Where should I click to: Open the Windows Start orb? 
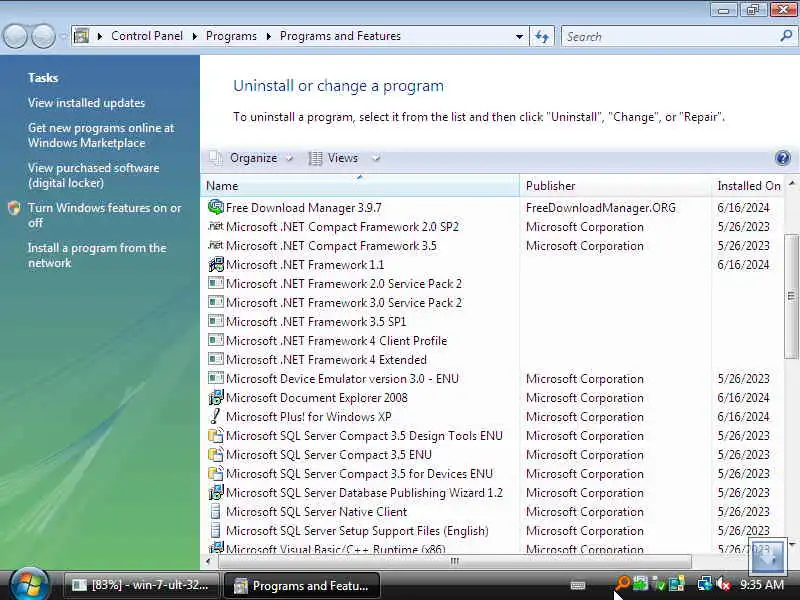pyautogui.click(x=29, y=583)
